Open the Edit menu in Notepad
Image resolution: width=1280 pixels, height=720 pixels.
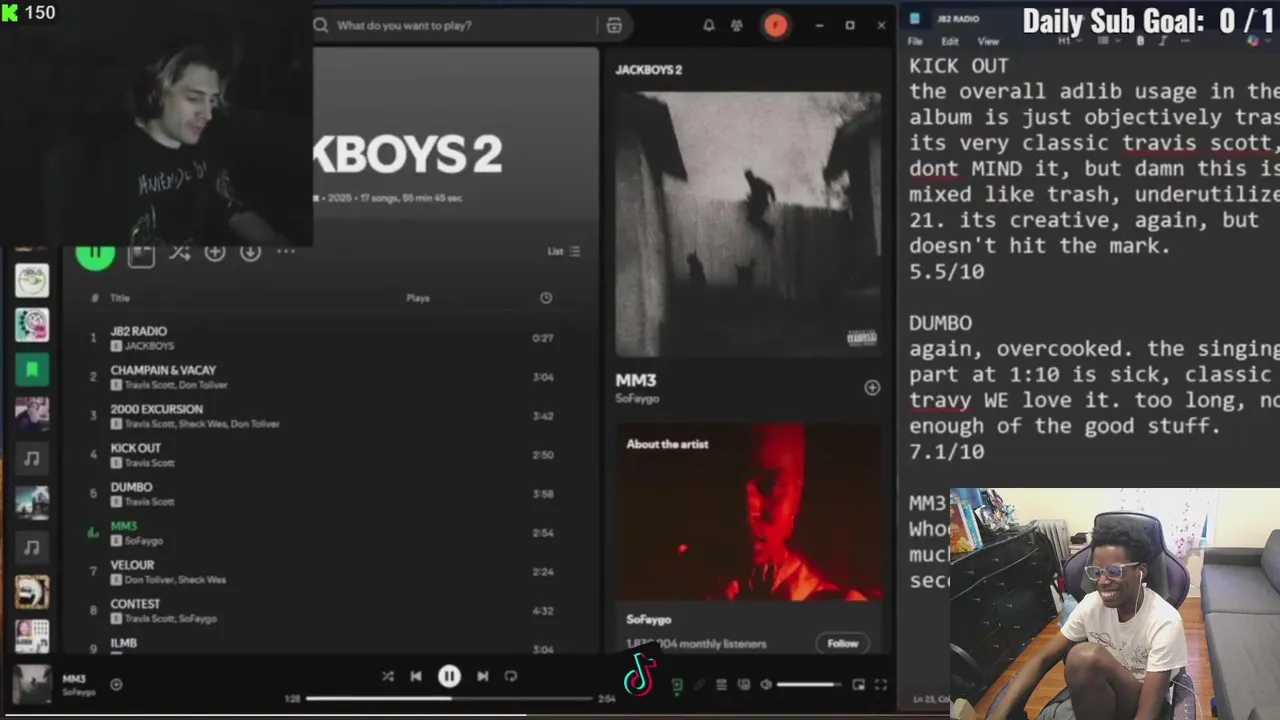[x=950, y=42]
